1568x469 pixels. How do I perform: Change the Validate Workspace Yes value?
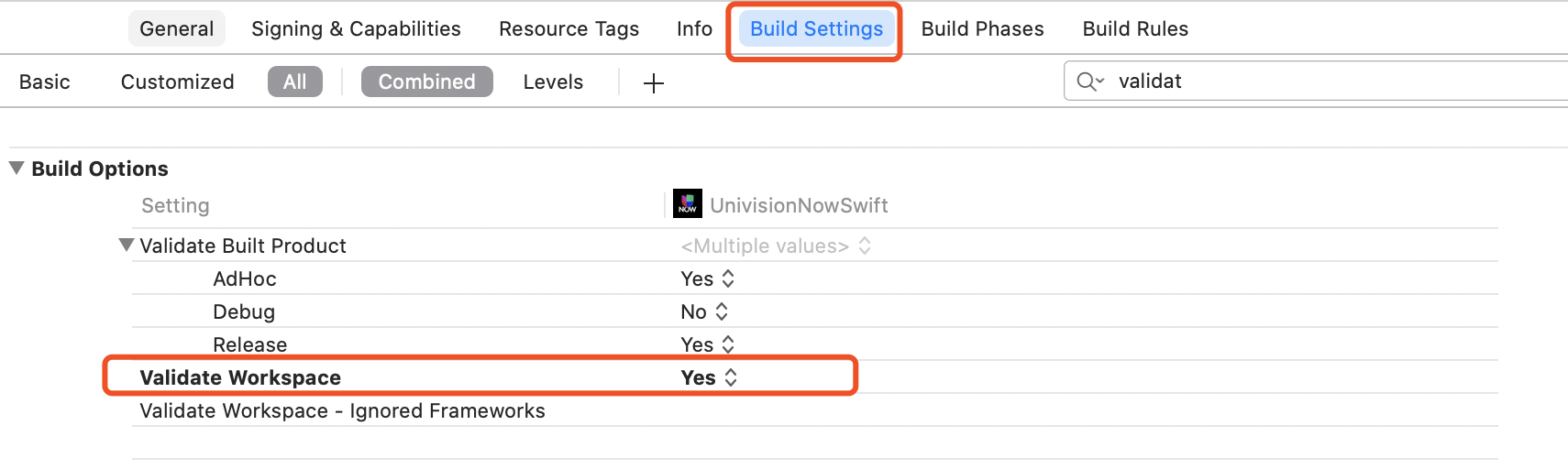click(709, 377)
